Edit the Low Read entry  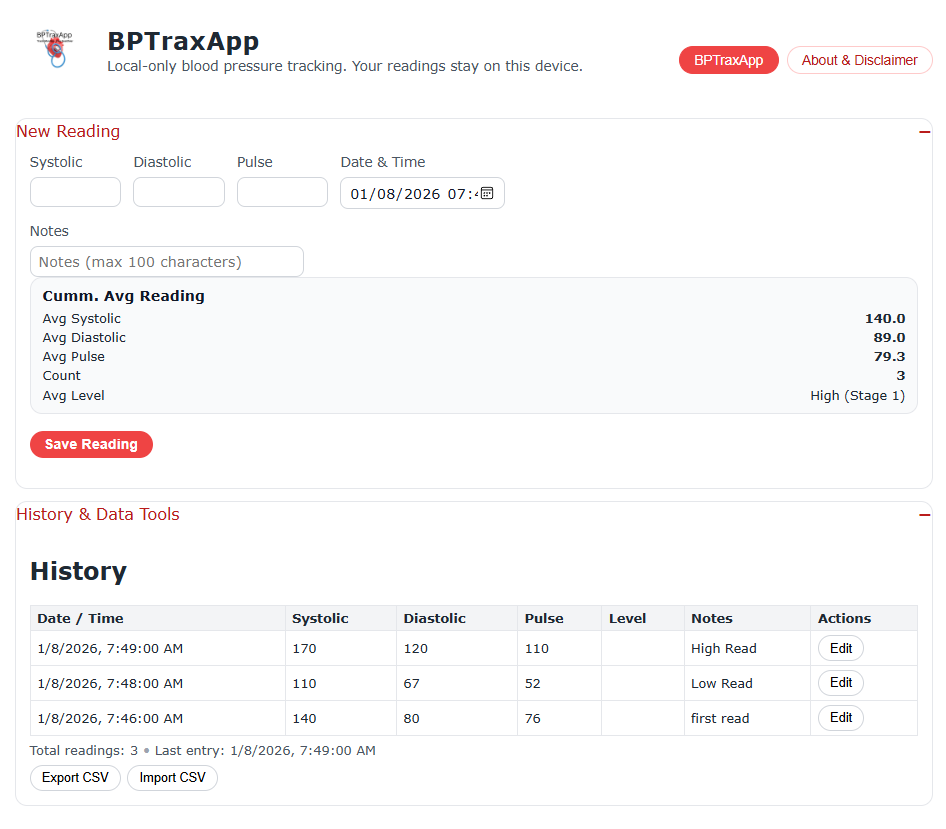(x=840, y=683)
